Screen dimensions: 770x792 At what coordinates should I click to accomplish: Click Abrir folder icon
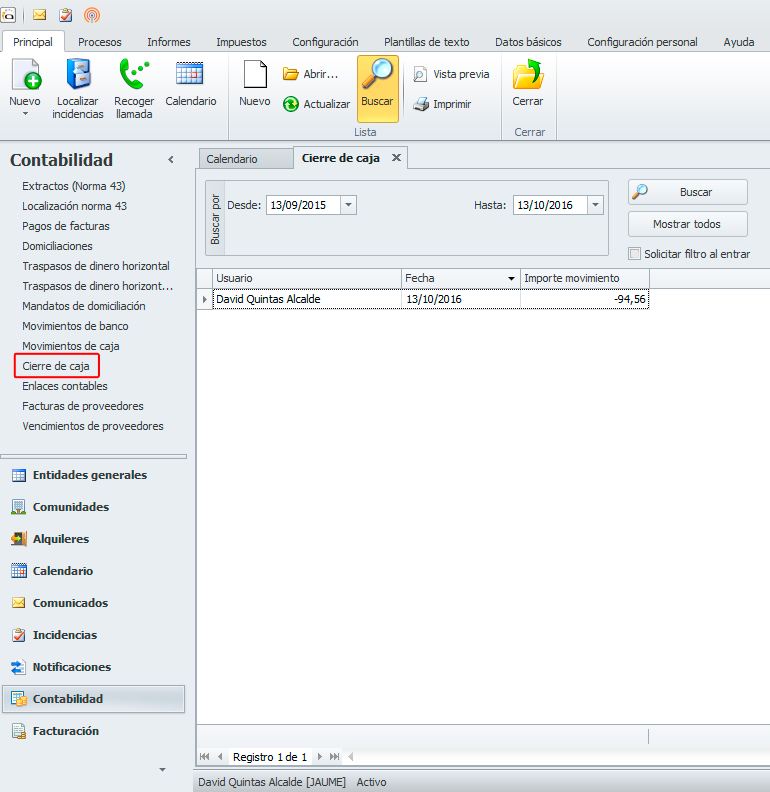pos(291,74)
